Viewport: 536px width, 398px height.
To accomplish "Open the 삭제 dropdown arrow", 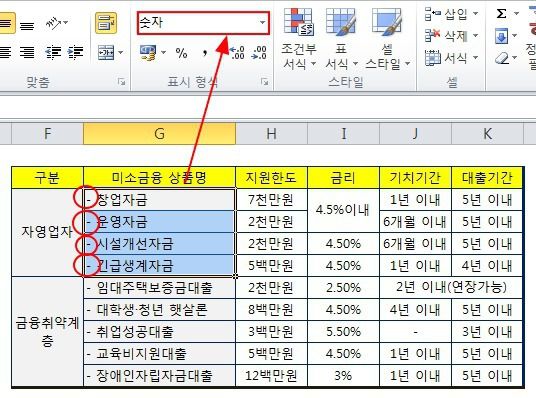I will [x=475, y=35].
